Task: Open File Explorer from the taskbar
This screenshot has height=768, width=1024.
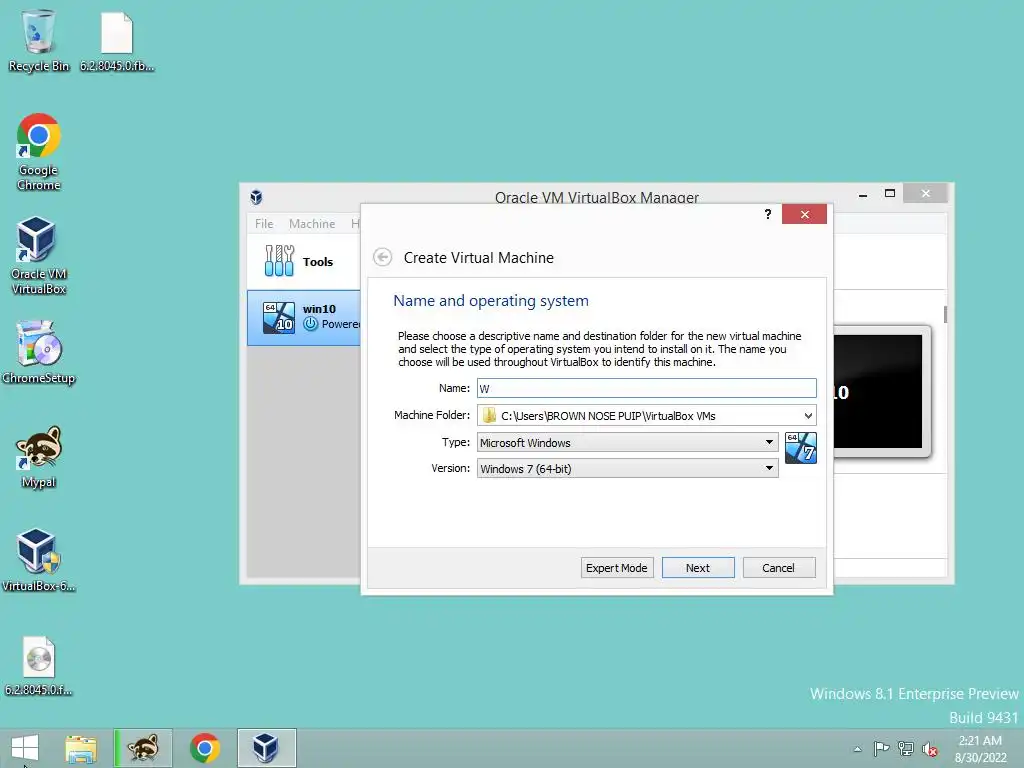Action: pos(81,748)
